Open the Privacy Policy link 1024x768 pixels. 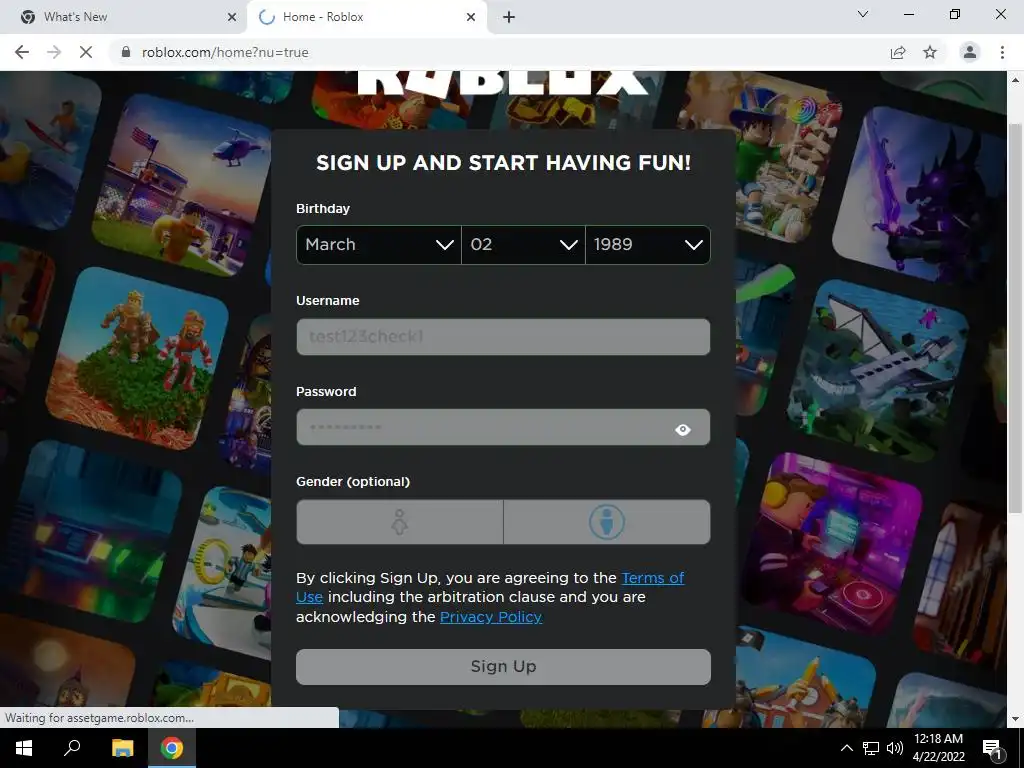tap(490, 617)
